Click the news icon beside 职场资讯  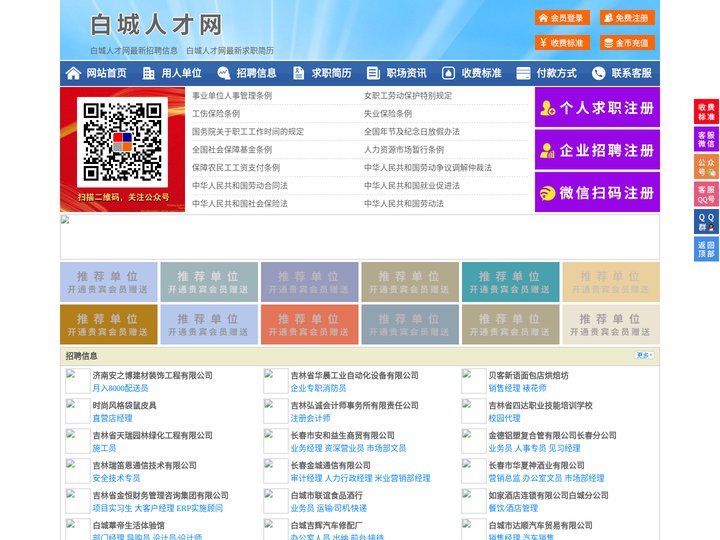click(373, 73)
